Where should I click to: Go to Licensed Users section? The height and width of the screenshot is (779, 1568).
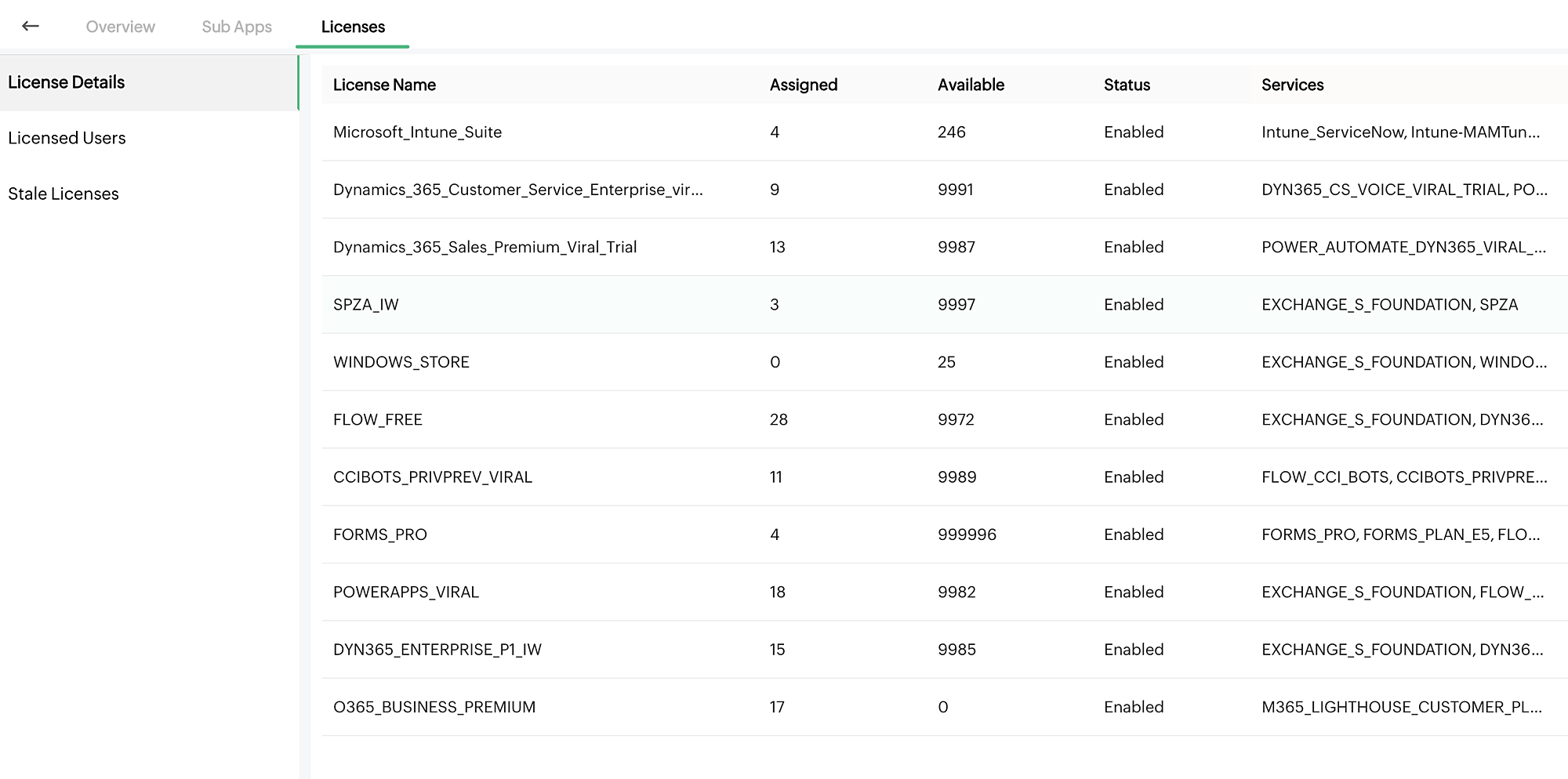67,138
